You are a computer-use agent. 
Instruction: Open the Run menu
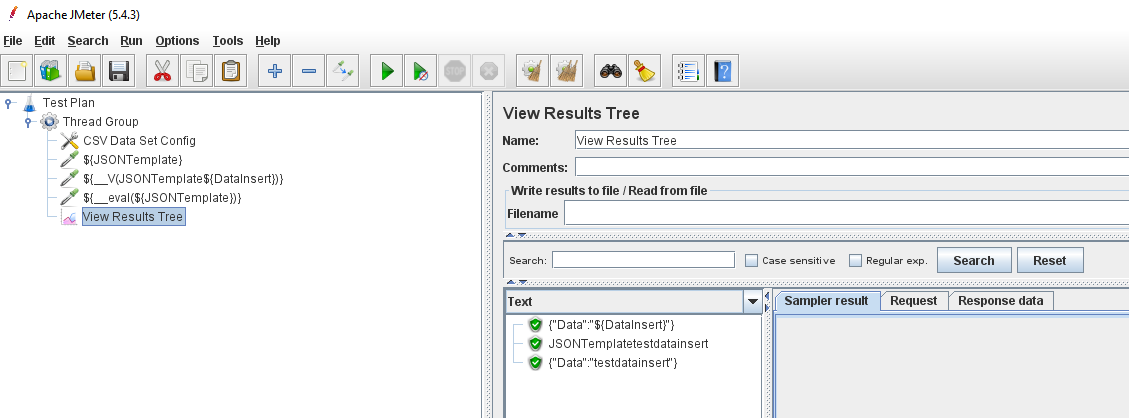coord(131,41)
